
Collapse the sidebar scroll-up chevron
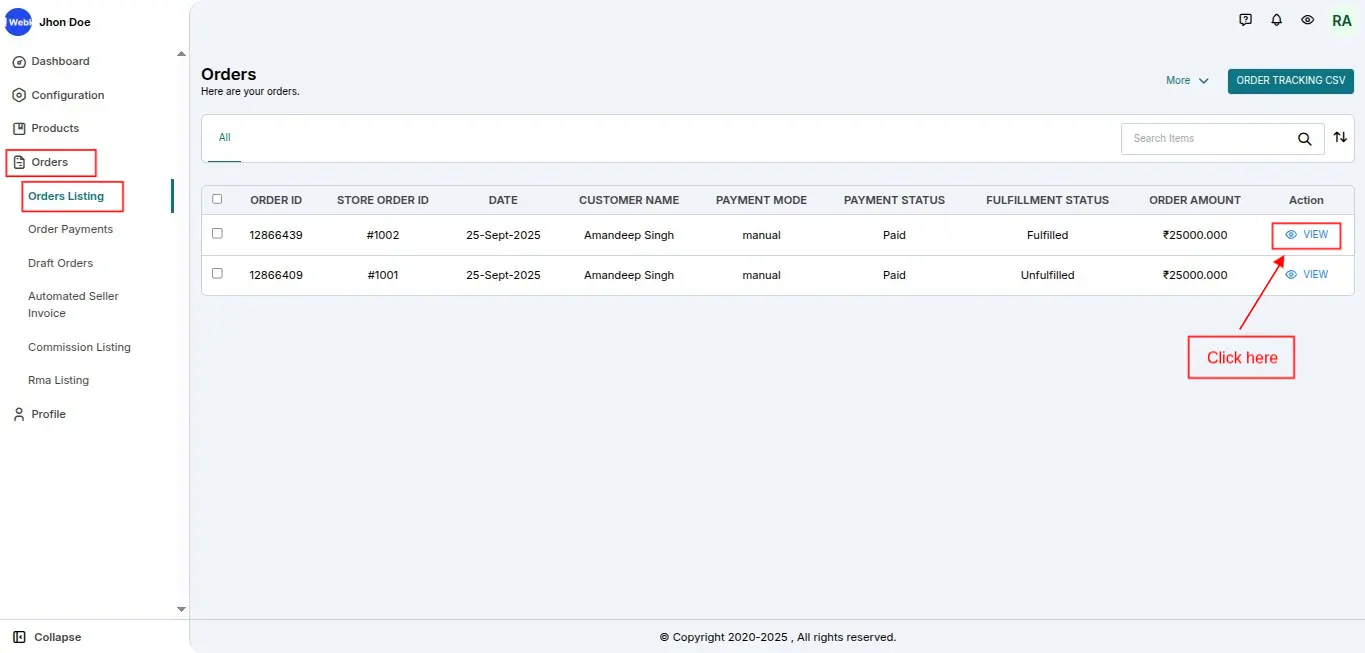[181, 53]
